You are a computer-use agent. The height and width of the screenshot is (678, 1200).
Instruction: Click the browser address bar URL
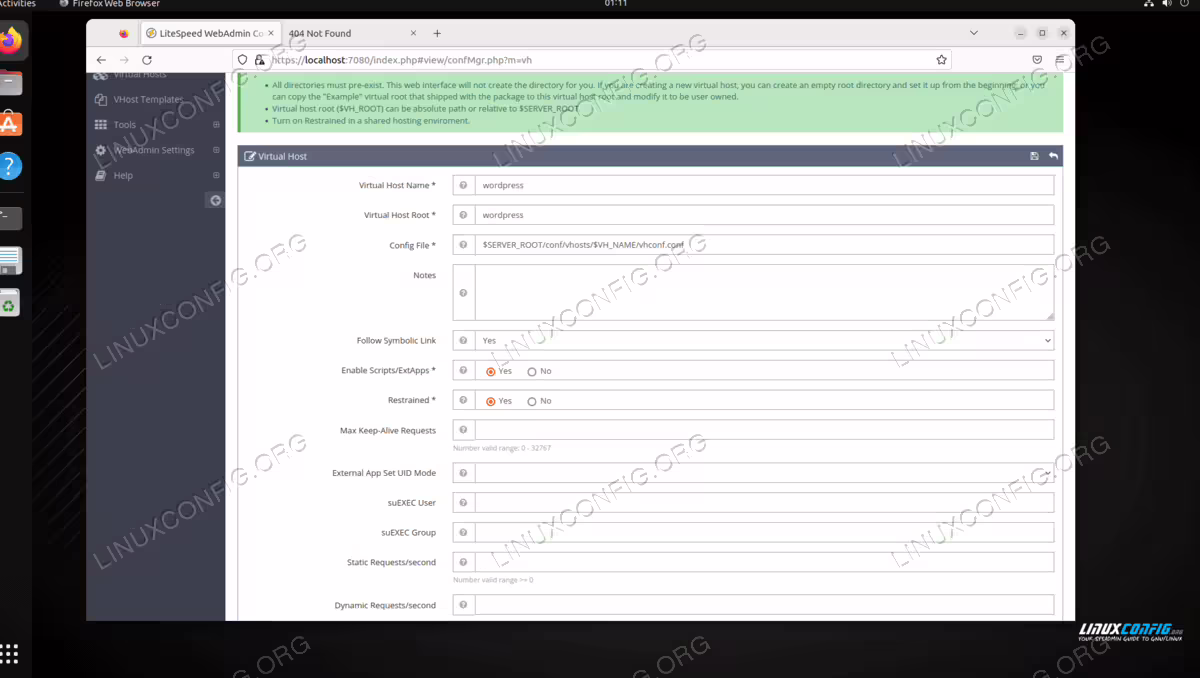click(402, 60)
